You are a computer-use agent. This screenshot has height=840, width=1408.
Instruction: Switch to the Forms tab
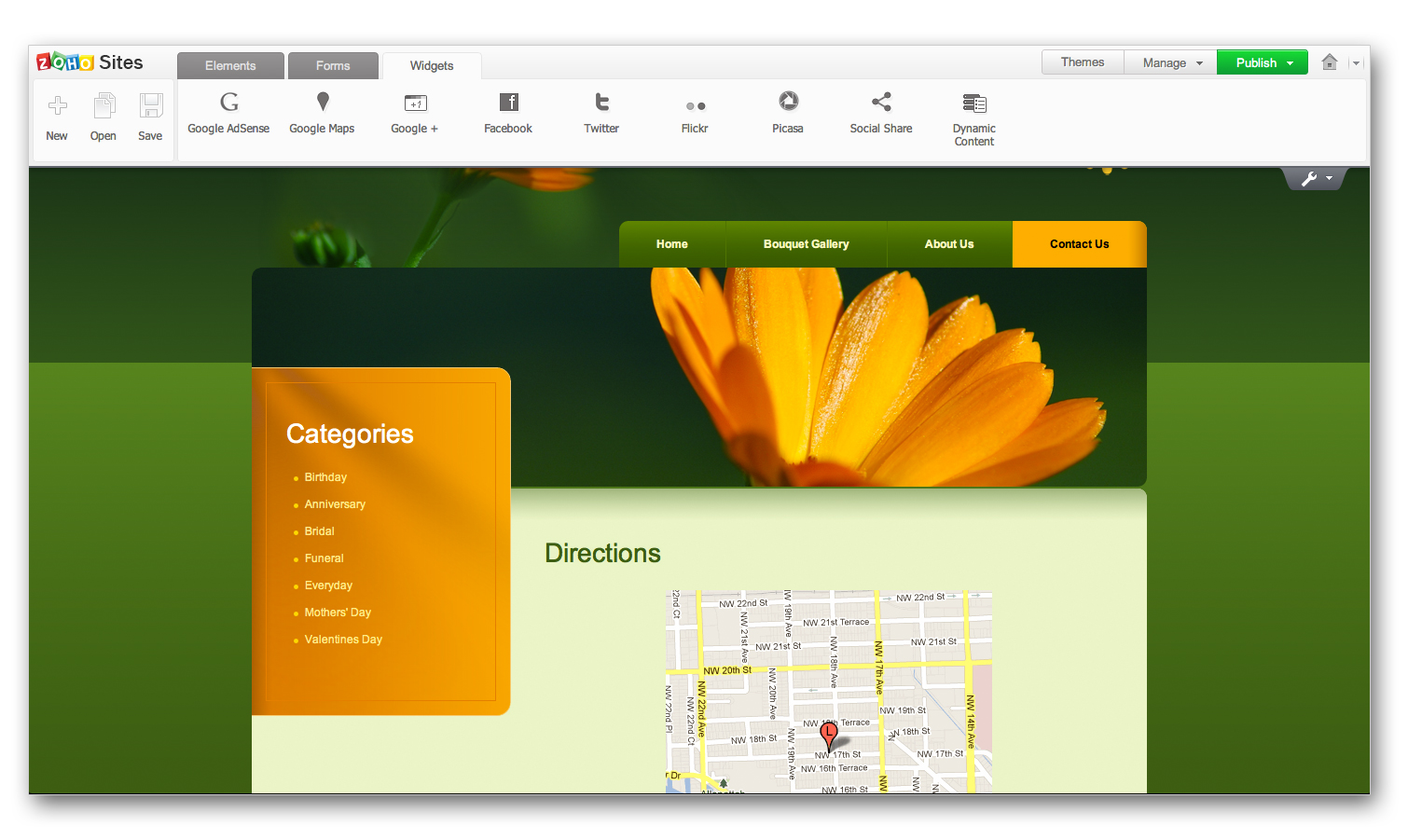pos(333,65)
